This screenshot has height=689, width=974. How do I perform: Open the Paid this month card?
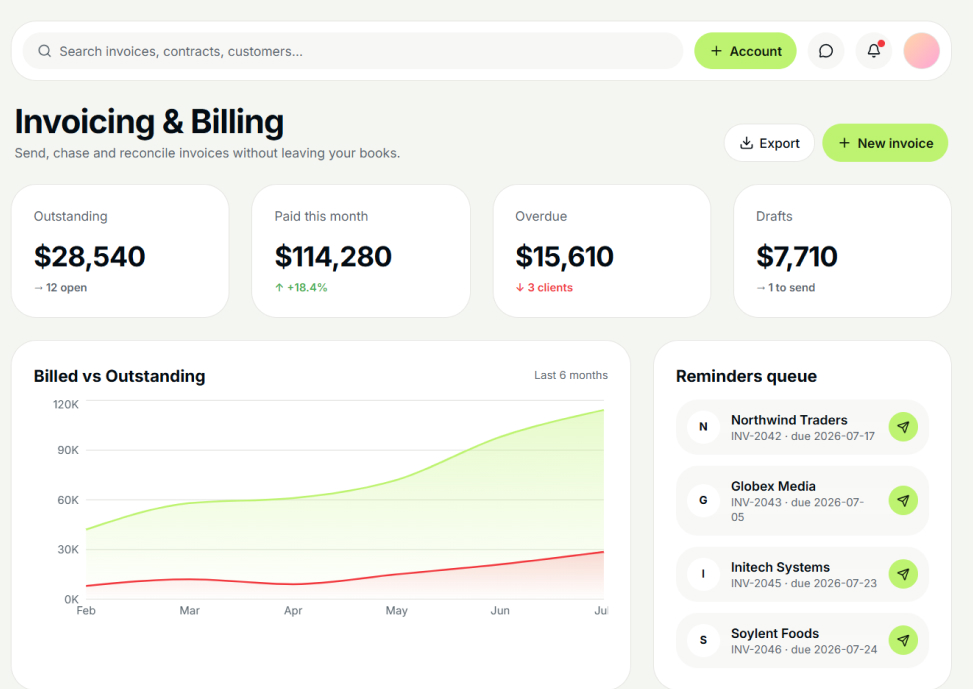pyautogui.click(x=361, y=251)
